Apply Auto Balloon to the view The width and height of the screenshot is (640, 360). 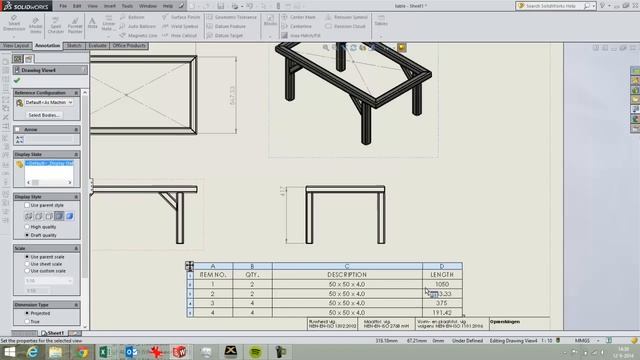pos(138,26)
